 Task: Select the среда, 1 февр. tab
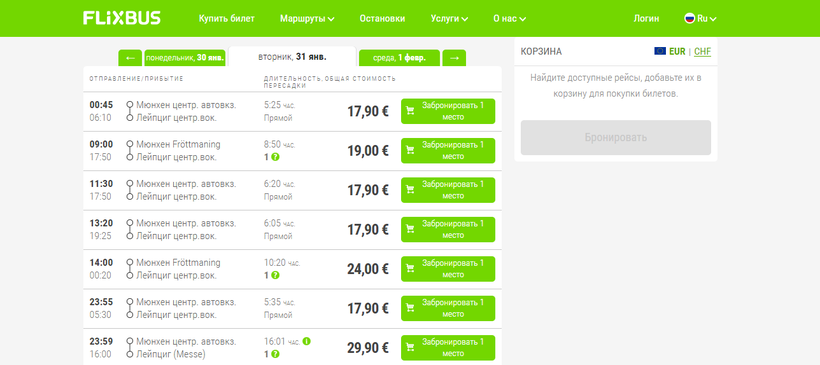point(399,58)
